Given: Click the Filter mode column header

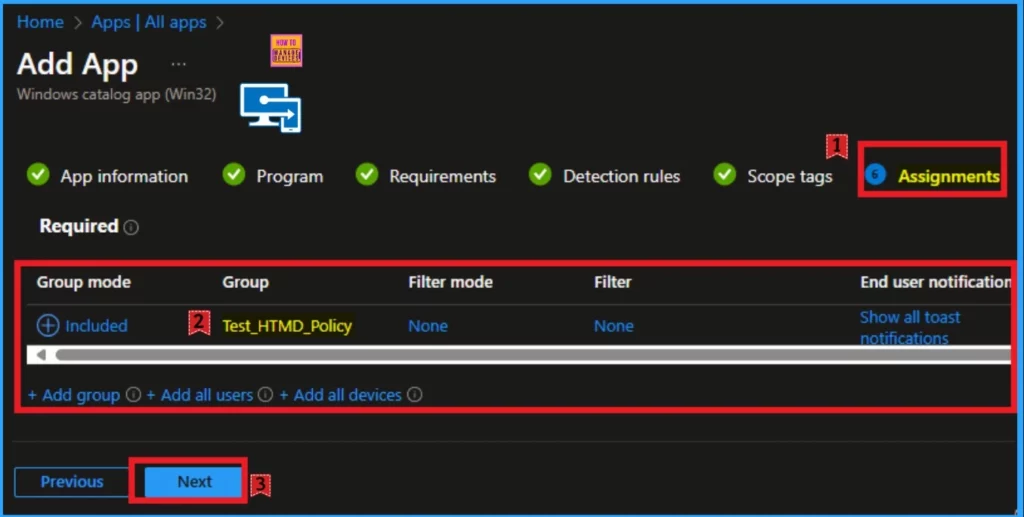Looking at the screenshot, I should click(x=451, y=282).
